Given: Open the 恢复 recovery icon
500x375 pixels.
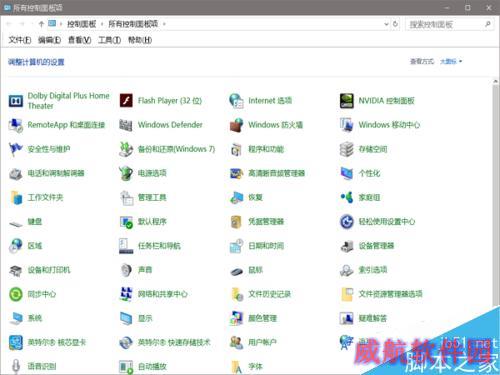Looking at the screenshot, I should pyautogui.click(x=236, y=197).
